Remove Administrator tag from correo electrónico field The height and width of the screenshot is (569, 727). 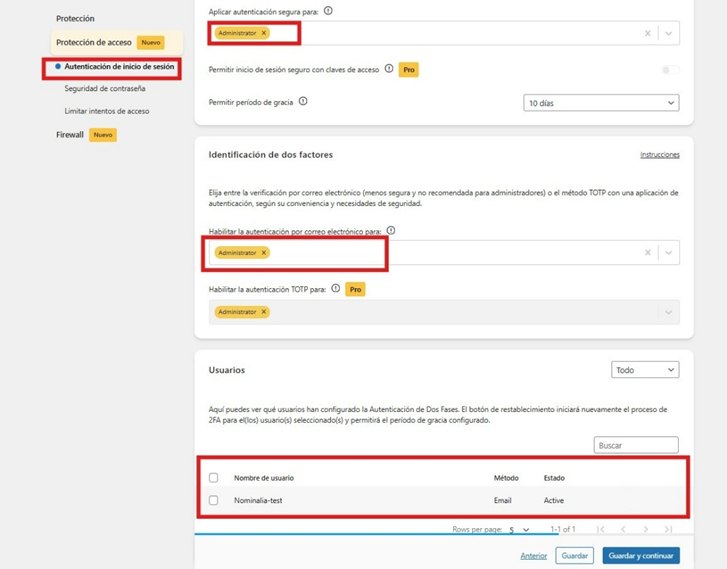click(264, 253)
